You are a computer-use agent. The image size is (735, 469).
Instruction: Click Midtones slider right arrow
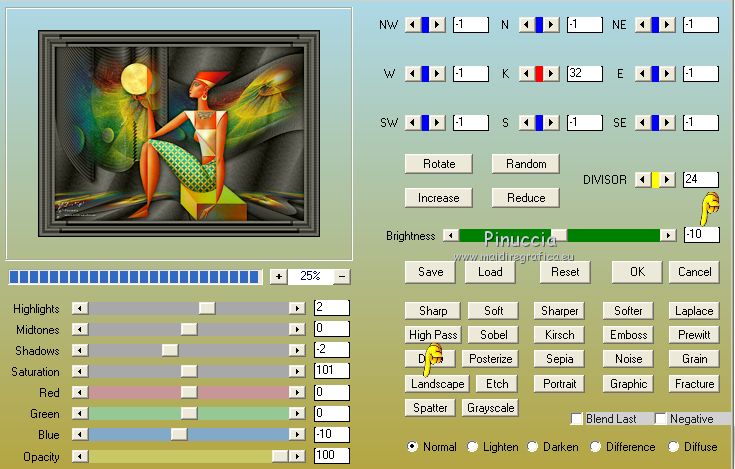pos(297,329)
